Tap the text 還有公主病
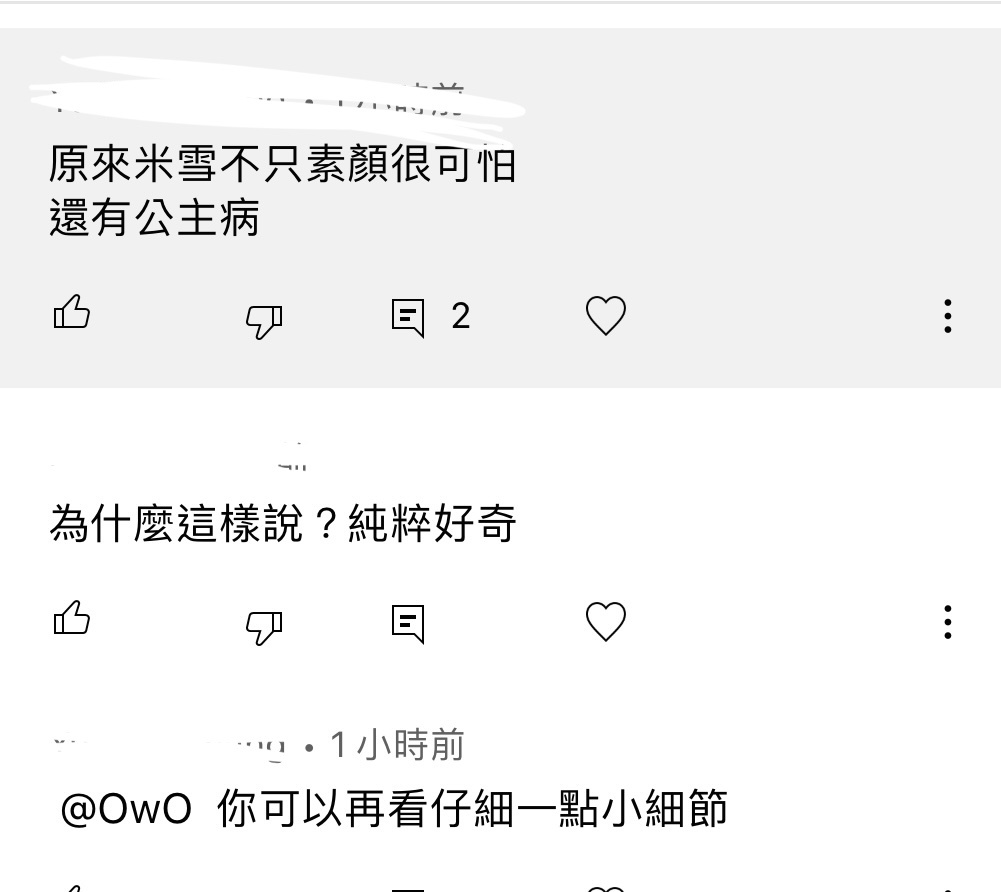This screenshot has width=1001, height=892. pyautogui.click(x=154, y=218)
